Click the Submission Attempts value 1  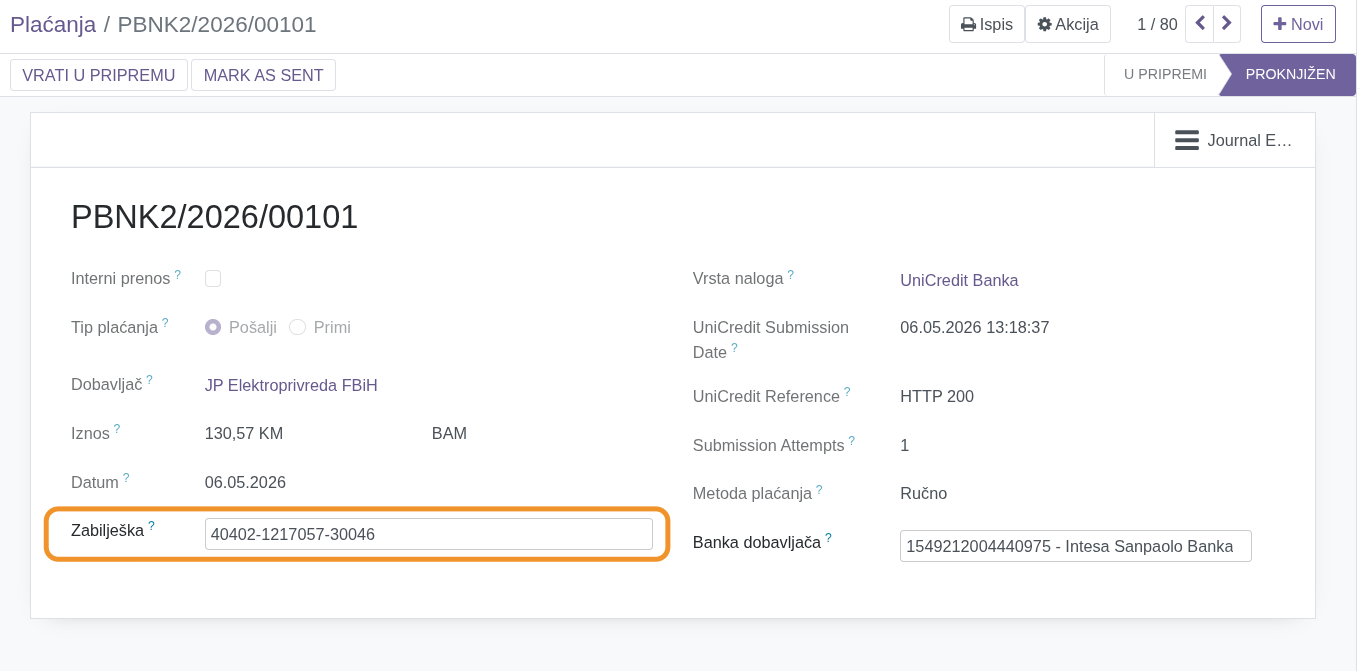coord(904,445)
